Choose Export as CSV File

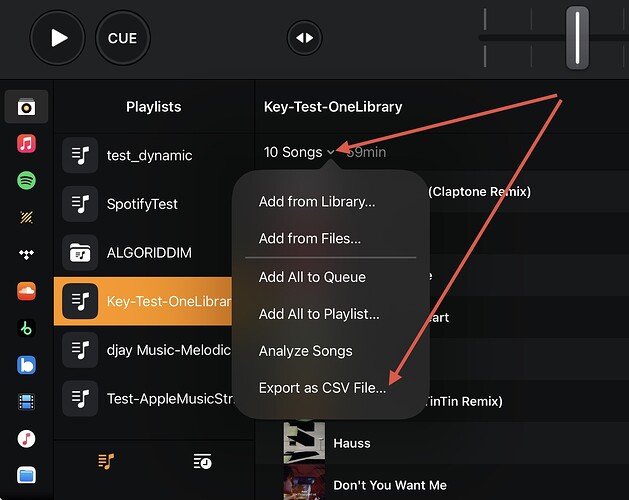(x=323, y=388)
